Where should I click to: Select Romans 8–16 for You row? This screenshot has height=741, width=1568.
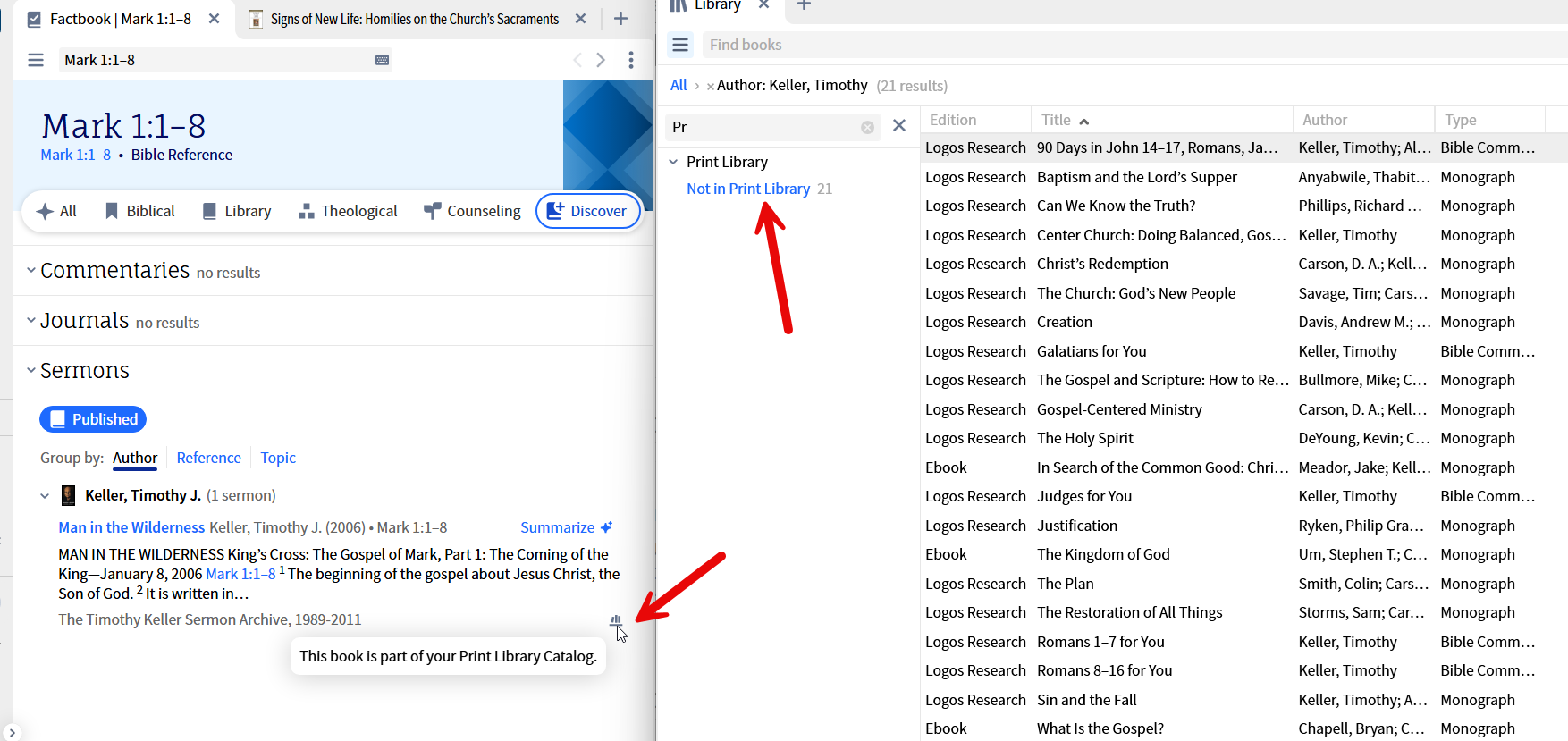coord(1243,670)
